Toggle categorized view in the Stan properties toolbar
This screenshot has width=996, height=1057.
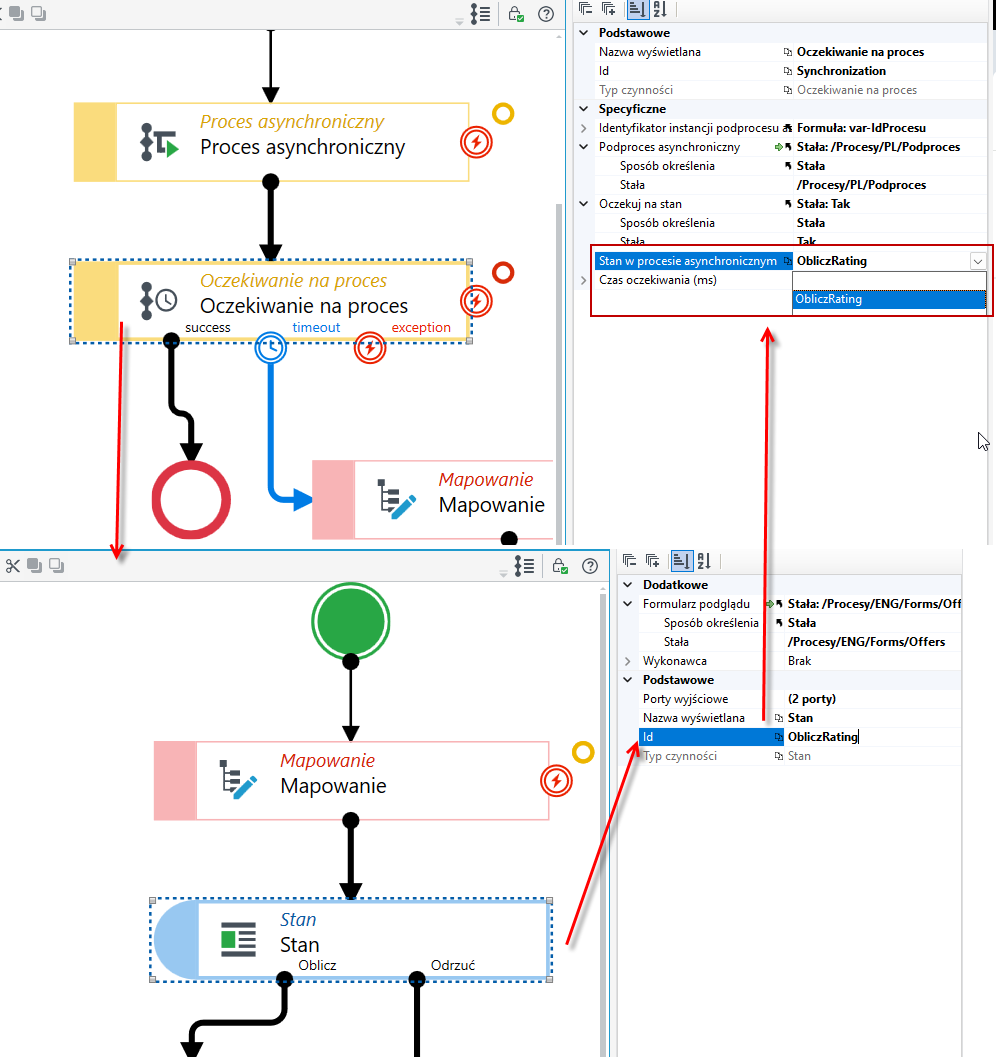(x=681, y=561)
